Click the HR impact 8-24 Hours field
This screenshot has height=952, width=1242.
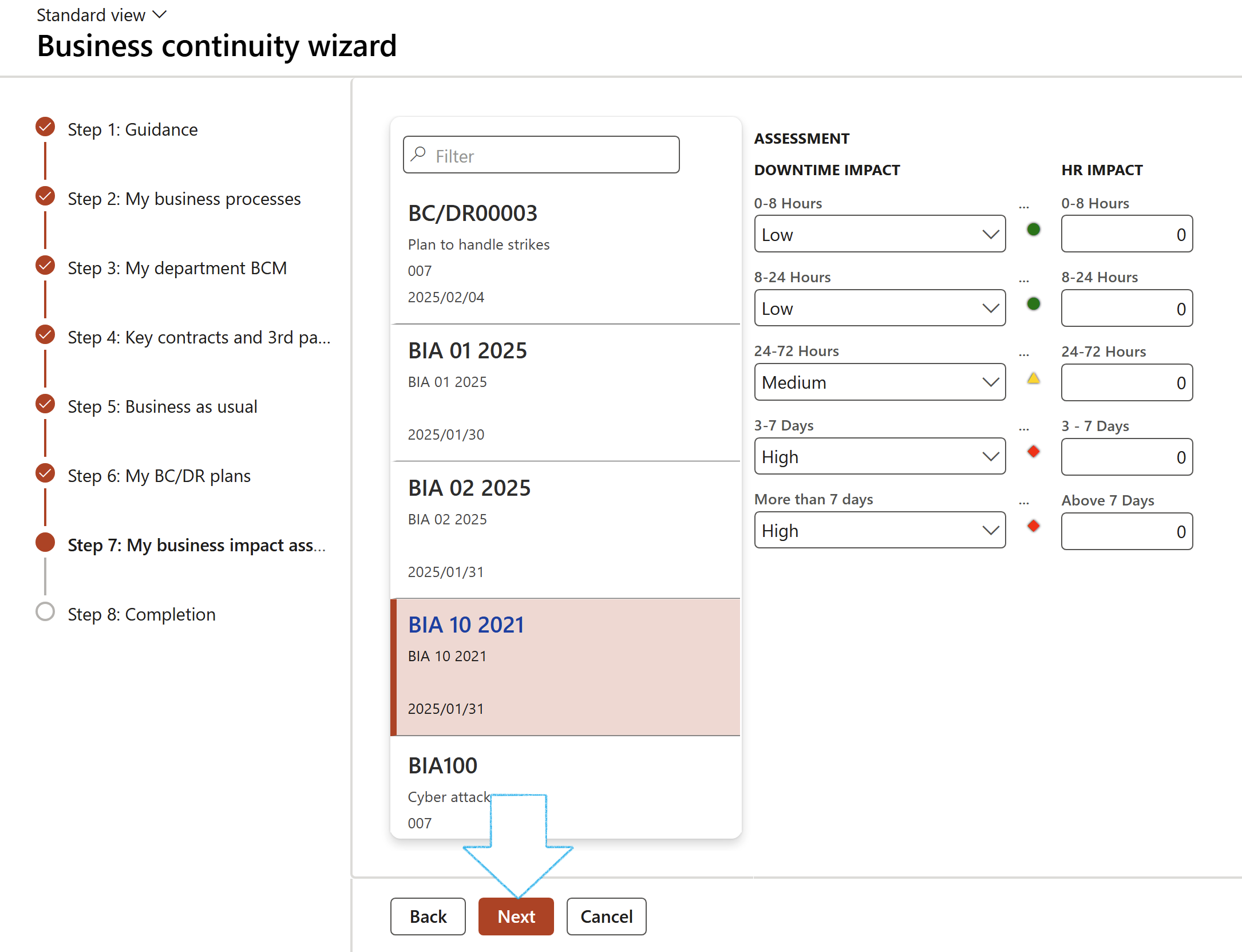(1126, 309)
